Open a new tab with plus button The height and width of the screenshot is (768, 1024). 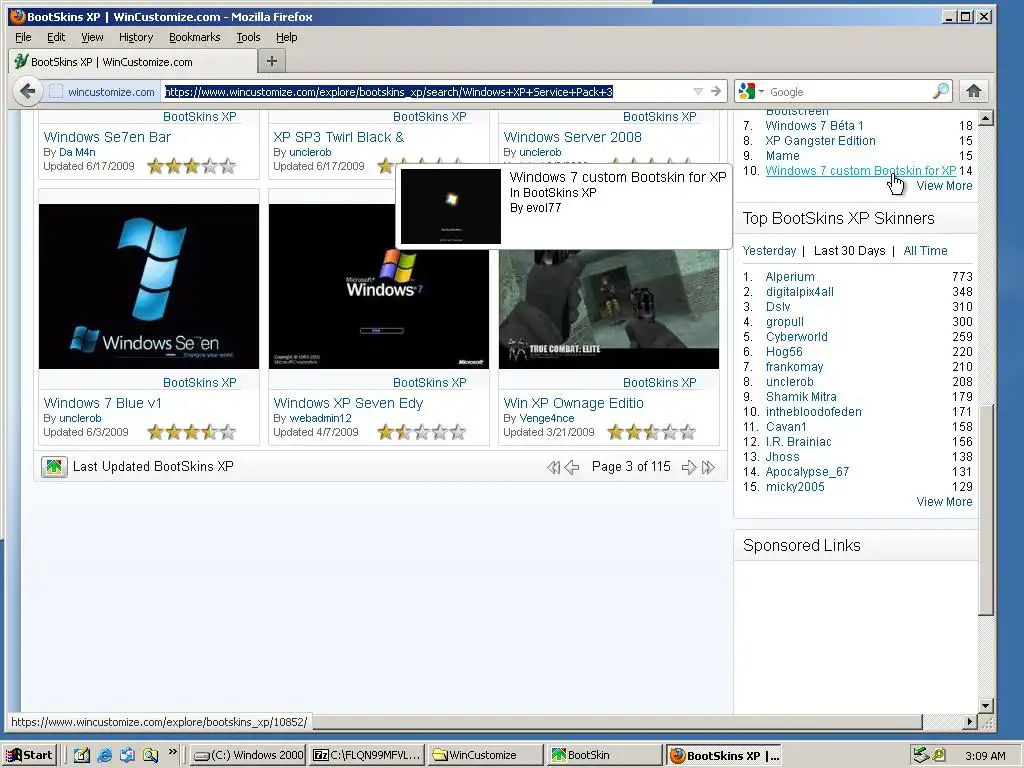[x=272, y=61]
